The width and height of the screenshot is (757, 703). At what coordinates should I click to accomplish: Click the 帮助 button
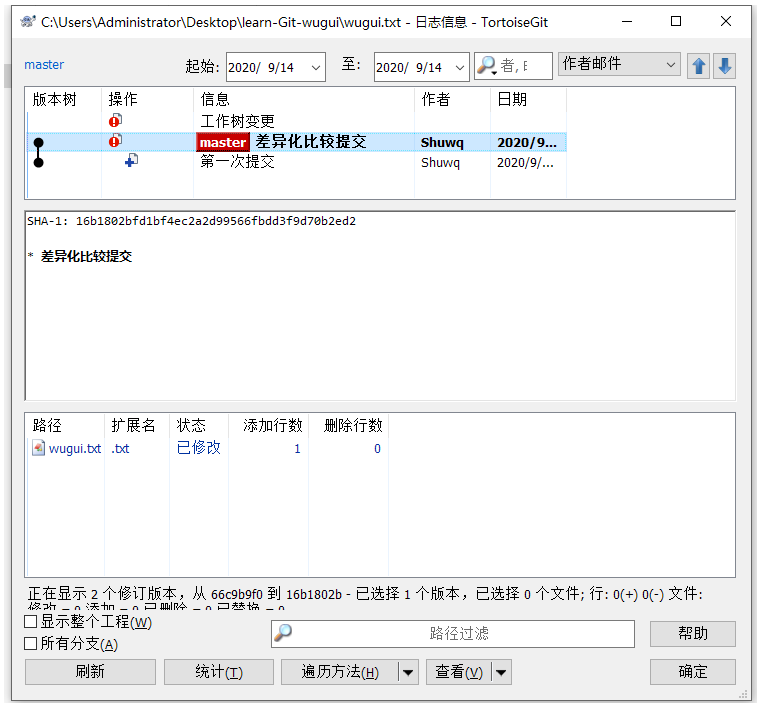pyautogui.click(x=693, y=633)
